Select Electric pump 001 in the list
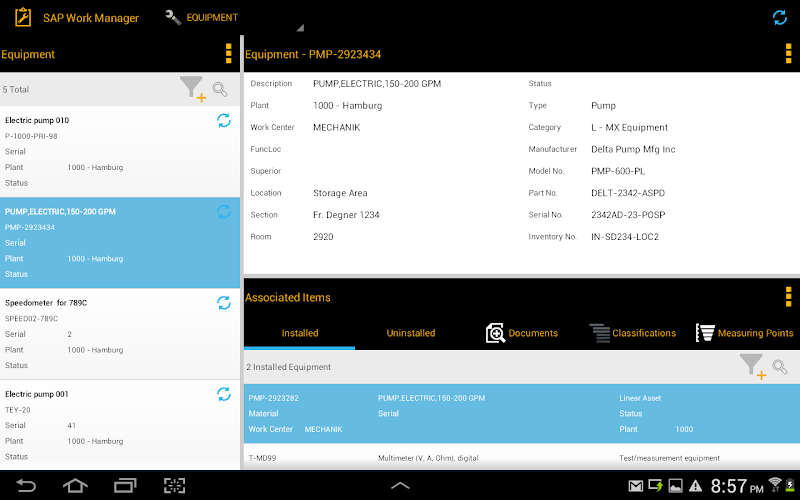This screenshot has width=800, height=500. (120, 425)
